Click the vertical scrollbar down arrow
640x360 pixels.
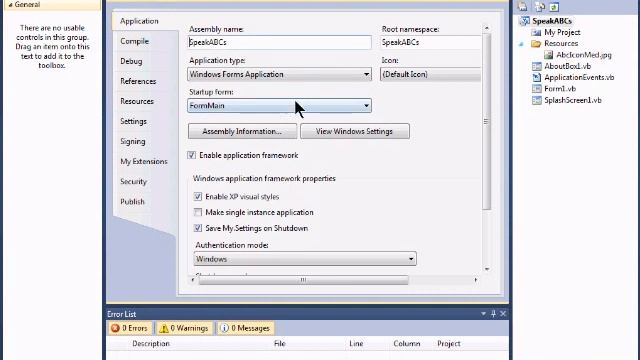click(487, 269)
